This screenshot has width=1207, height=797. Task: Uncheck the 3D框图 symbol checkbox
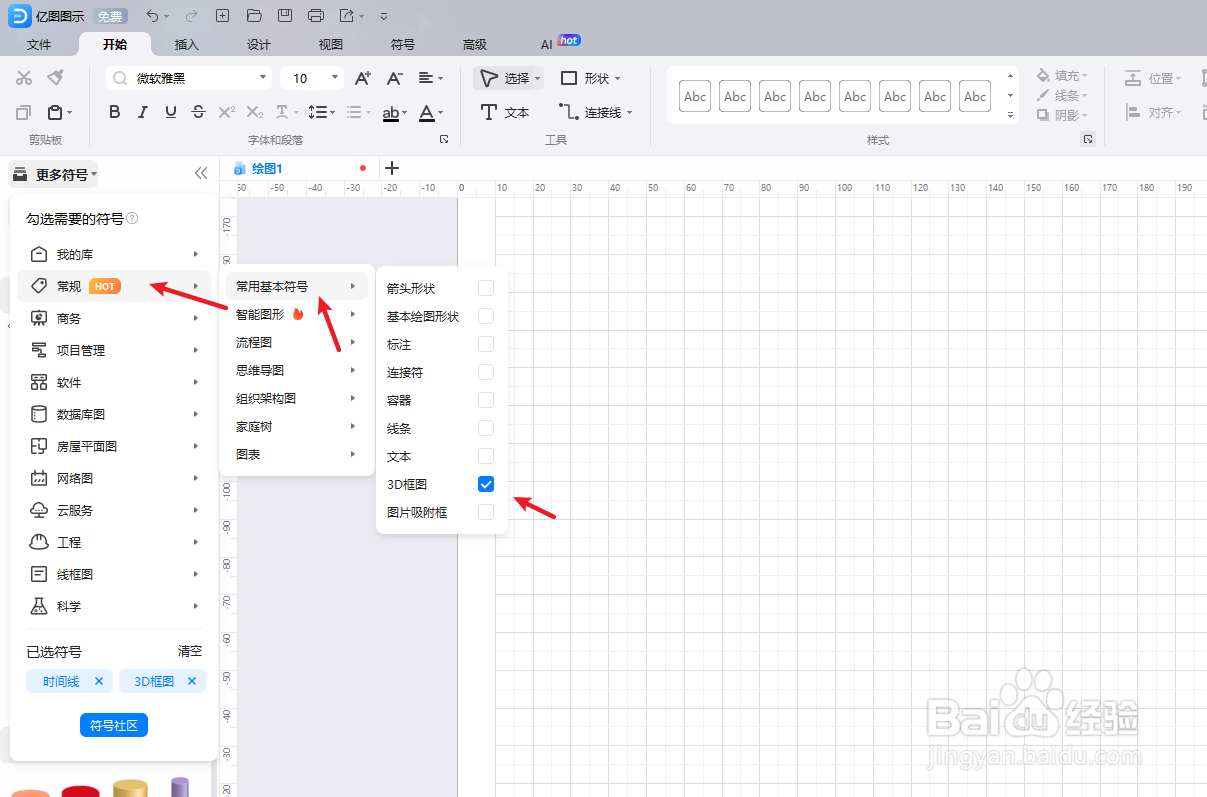click(485, 484)
